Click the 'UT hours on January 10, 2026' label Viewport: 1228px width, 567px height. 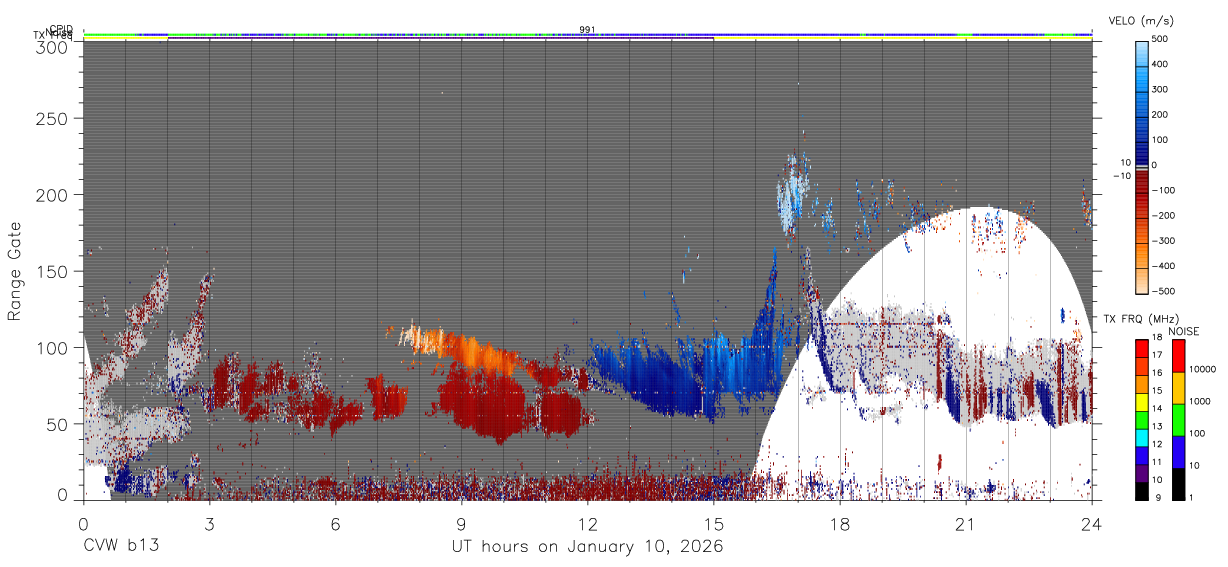(x=588, y=547)
